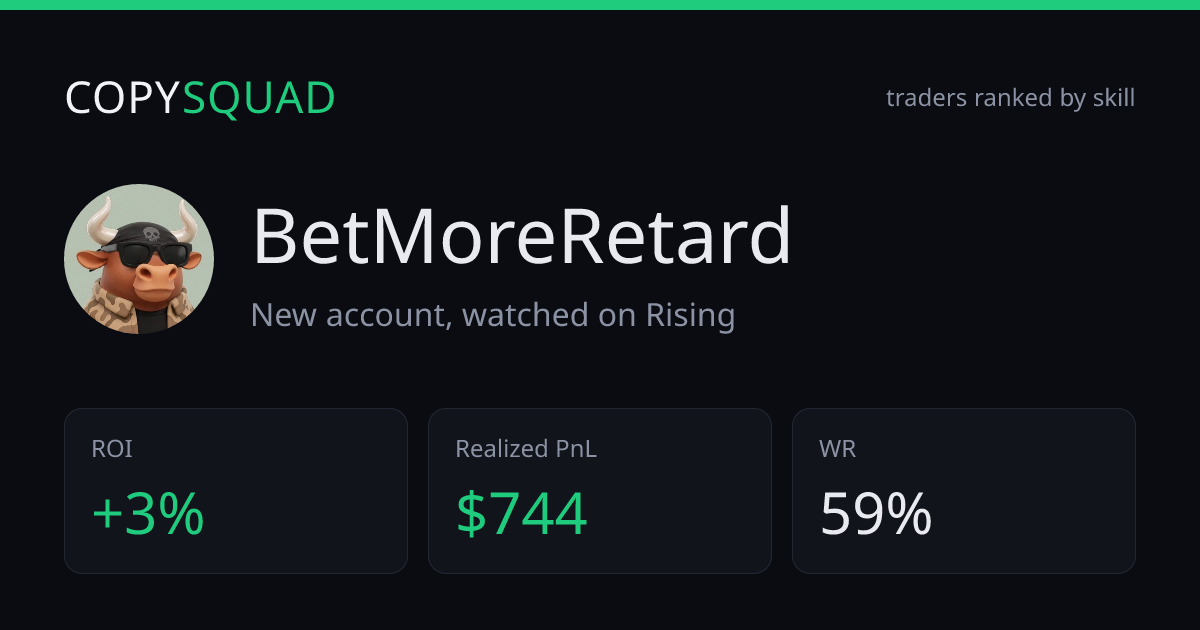Screen dimensions: 1200x630
Task: Click the green bar at top edge
Action: click(600, 5)
